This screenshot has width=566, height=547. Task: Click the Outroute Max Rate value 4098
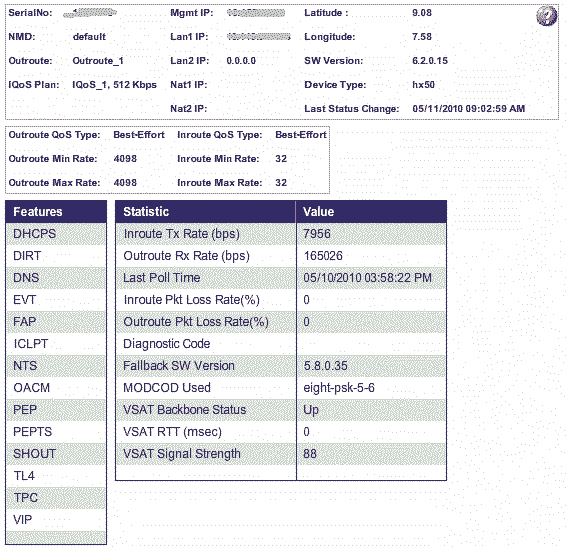pos(125,183)
